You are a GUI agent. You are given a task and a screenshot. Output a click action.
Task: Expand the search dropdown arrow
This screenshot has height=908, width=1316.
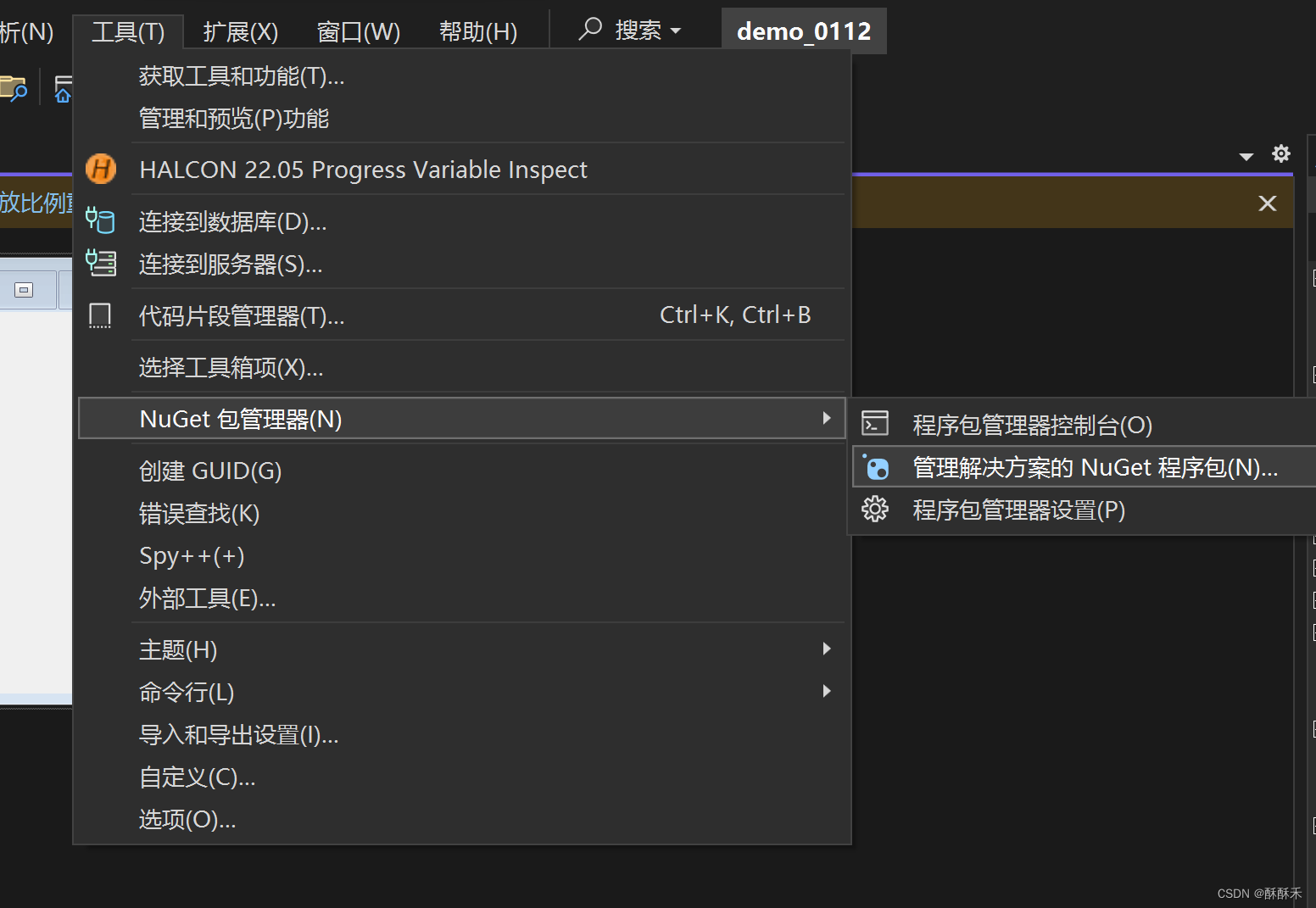[676, 31]
